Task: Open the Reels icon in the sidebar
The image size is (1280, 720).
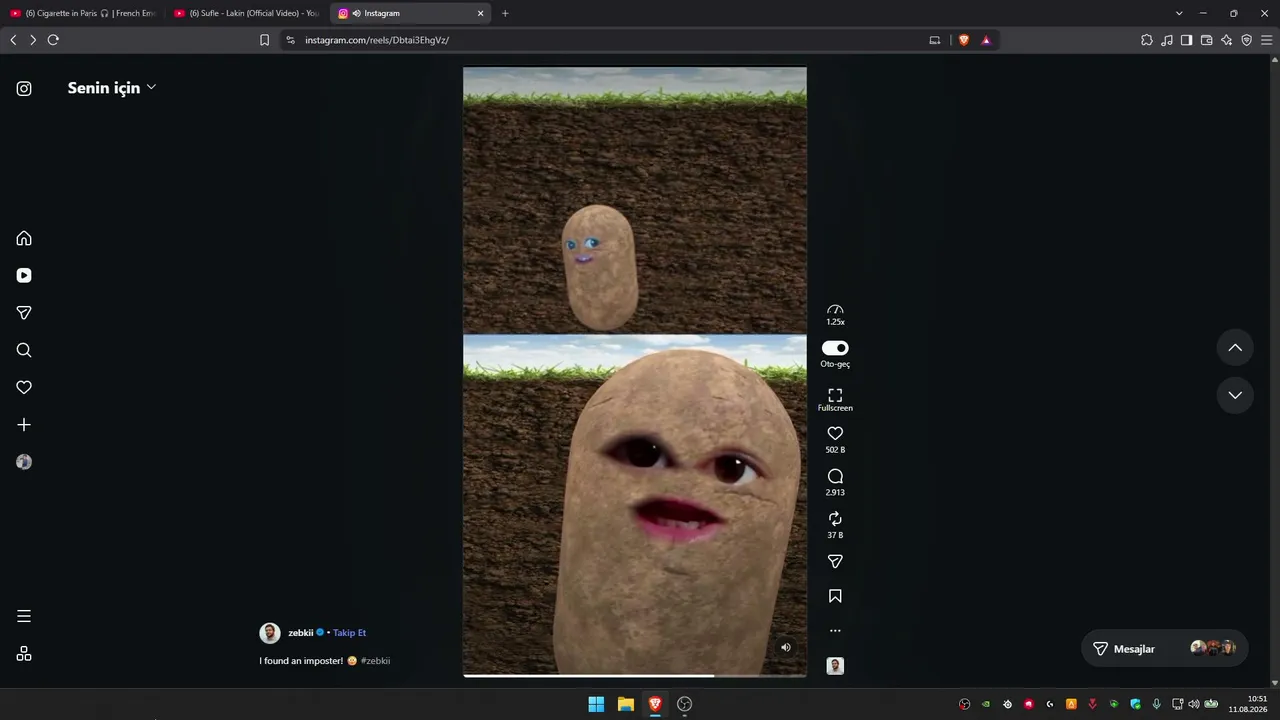Action: (x=24, y=275)
